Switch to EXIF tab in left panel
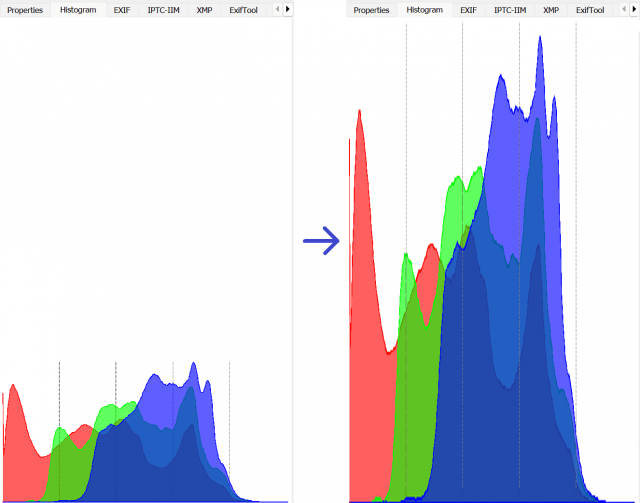 pyautogui.click(x=122, y=10)
